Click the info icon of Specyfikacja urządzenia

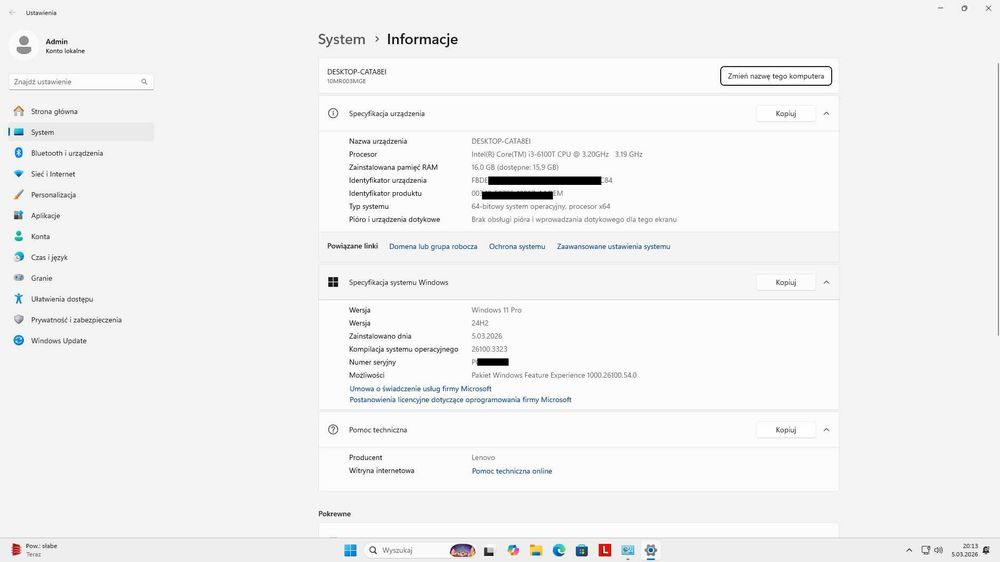click(x=333, y=114)
